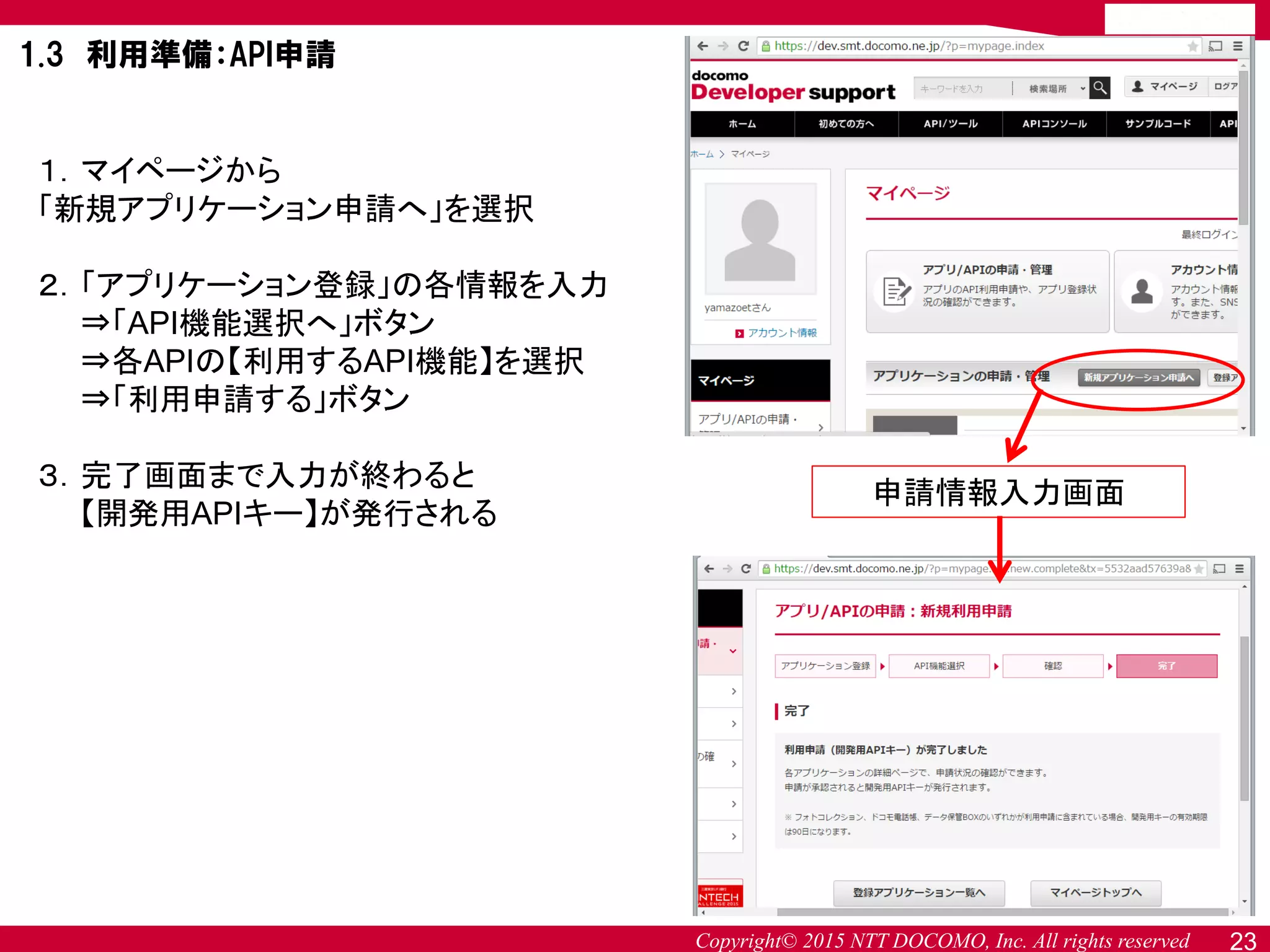Screen dimensions: 1270x952
Task: Click the 登録アプリケーション一覧へ button
Action: click(x=919, y=892)
